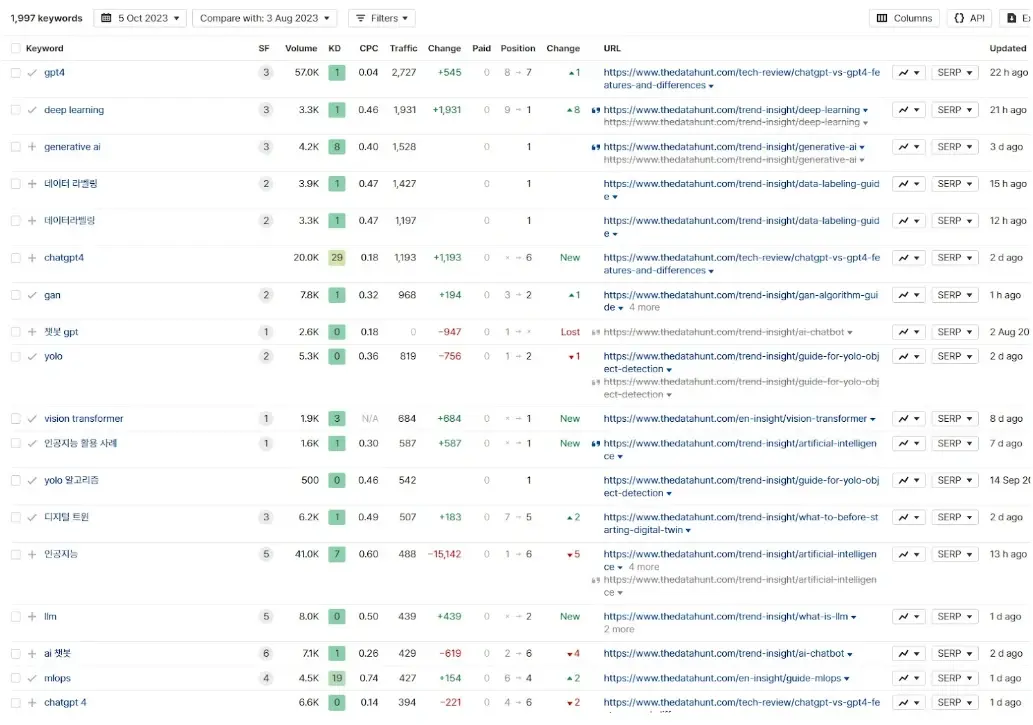Viewport: 1033px width, 725px height.
Task: Sort by the Traffic column header
Action: tap(403, 48)
